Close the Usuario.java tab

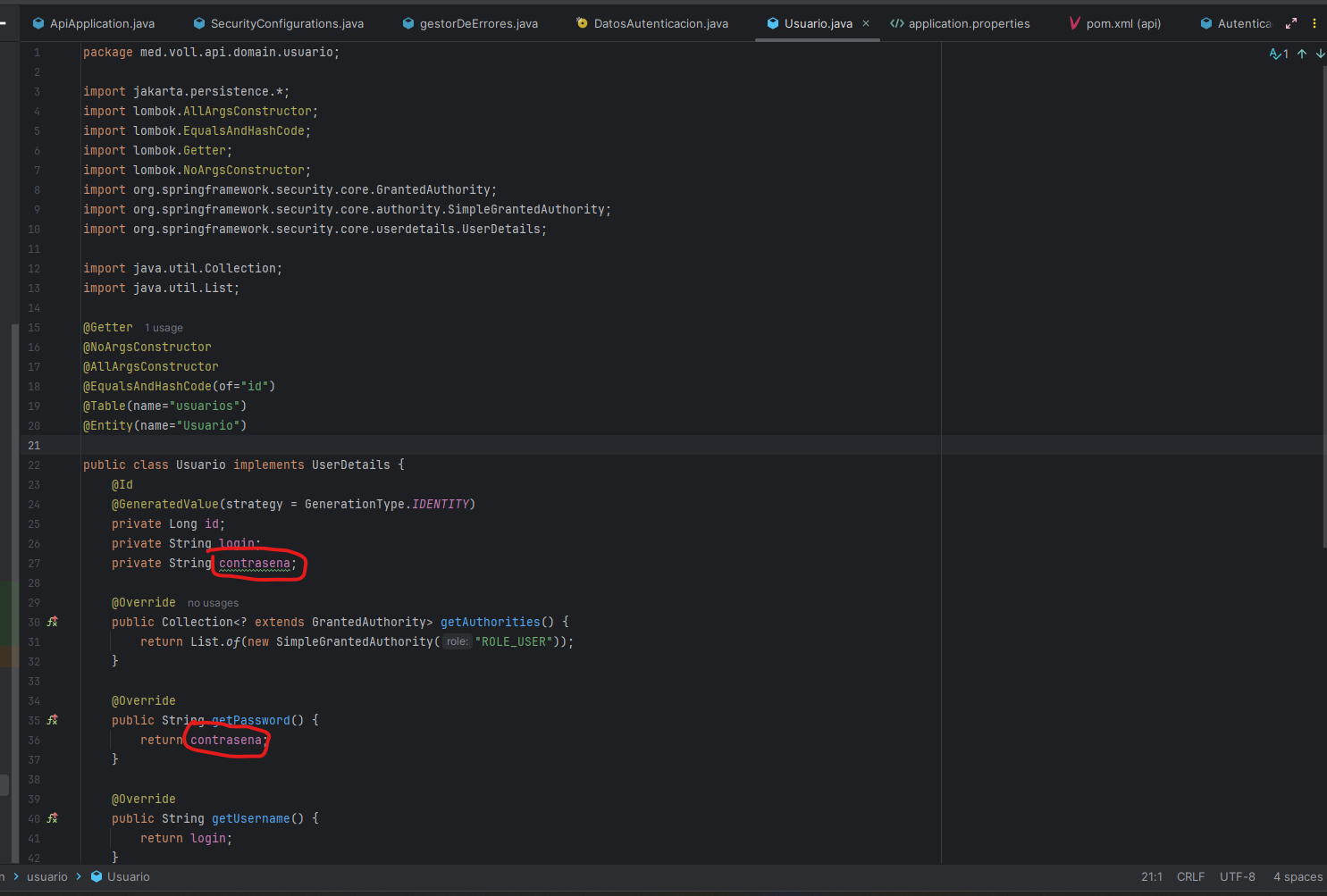866,23
